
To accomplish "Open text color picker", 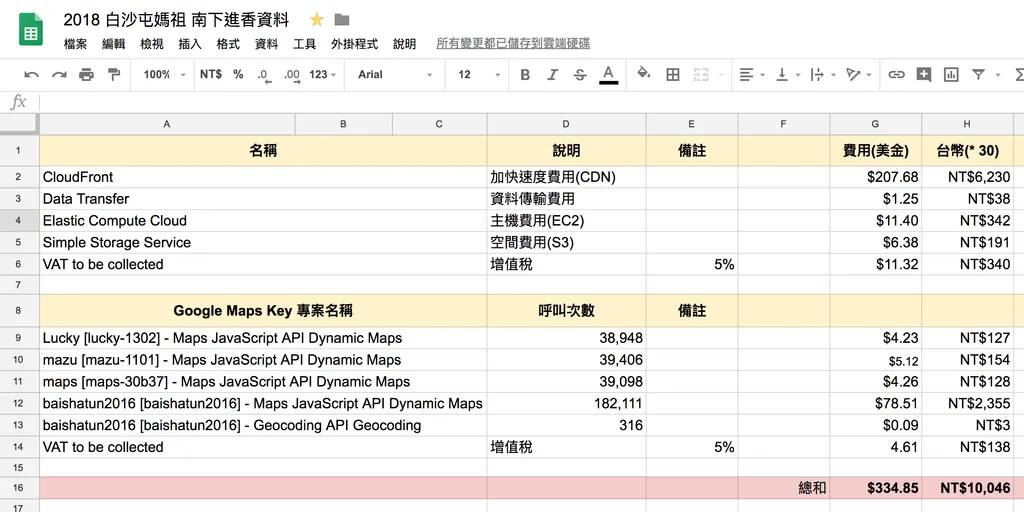I will (609, 74).
